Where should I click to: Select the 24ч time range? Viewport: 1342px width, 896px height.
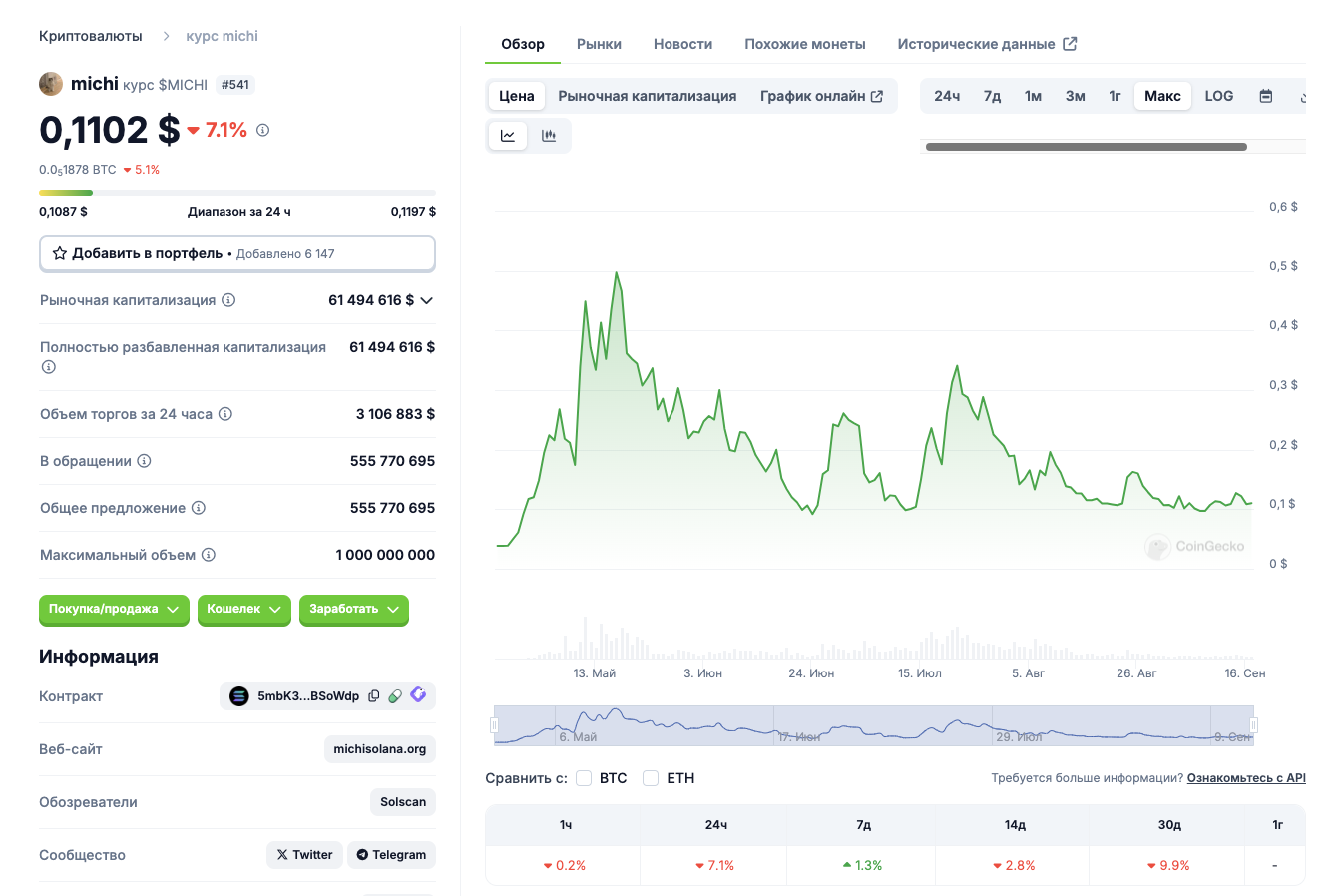[x=947, y=96]
